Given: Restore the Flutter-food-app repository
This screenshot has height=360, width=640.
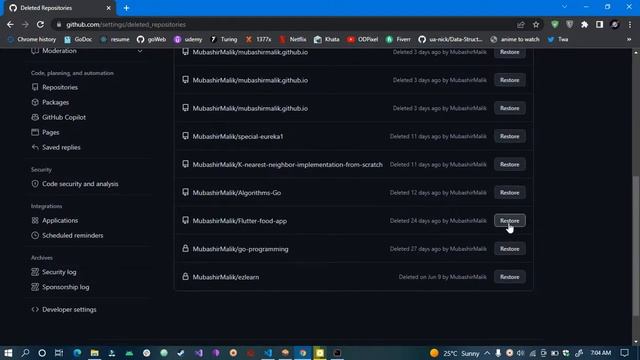Looking at the screenshot, I should (x=509, y=221).
